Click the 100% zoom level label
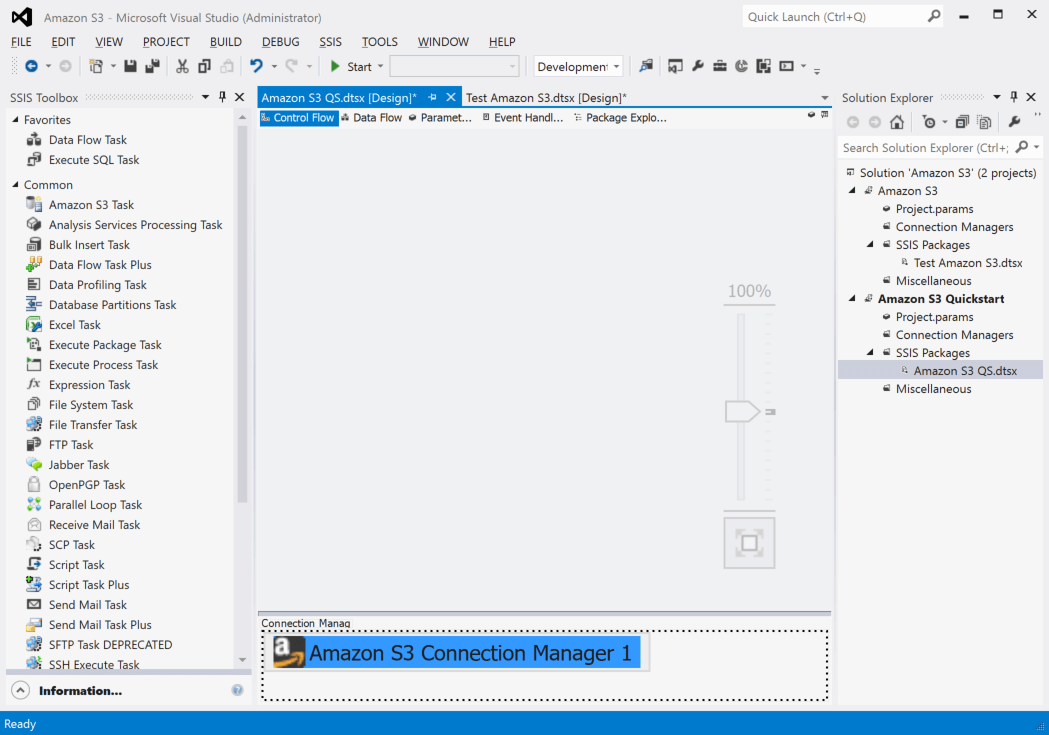Image resolution: width=1049 pixels, height=735 pixels. 749,291
